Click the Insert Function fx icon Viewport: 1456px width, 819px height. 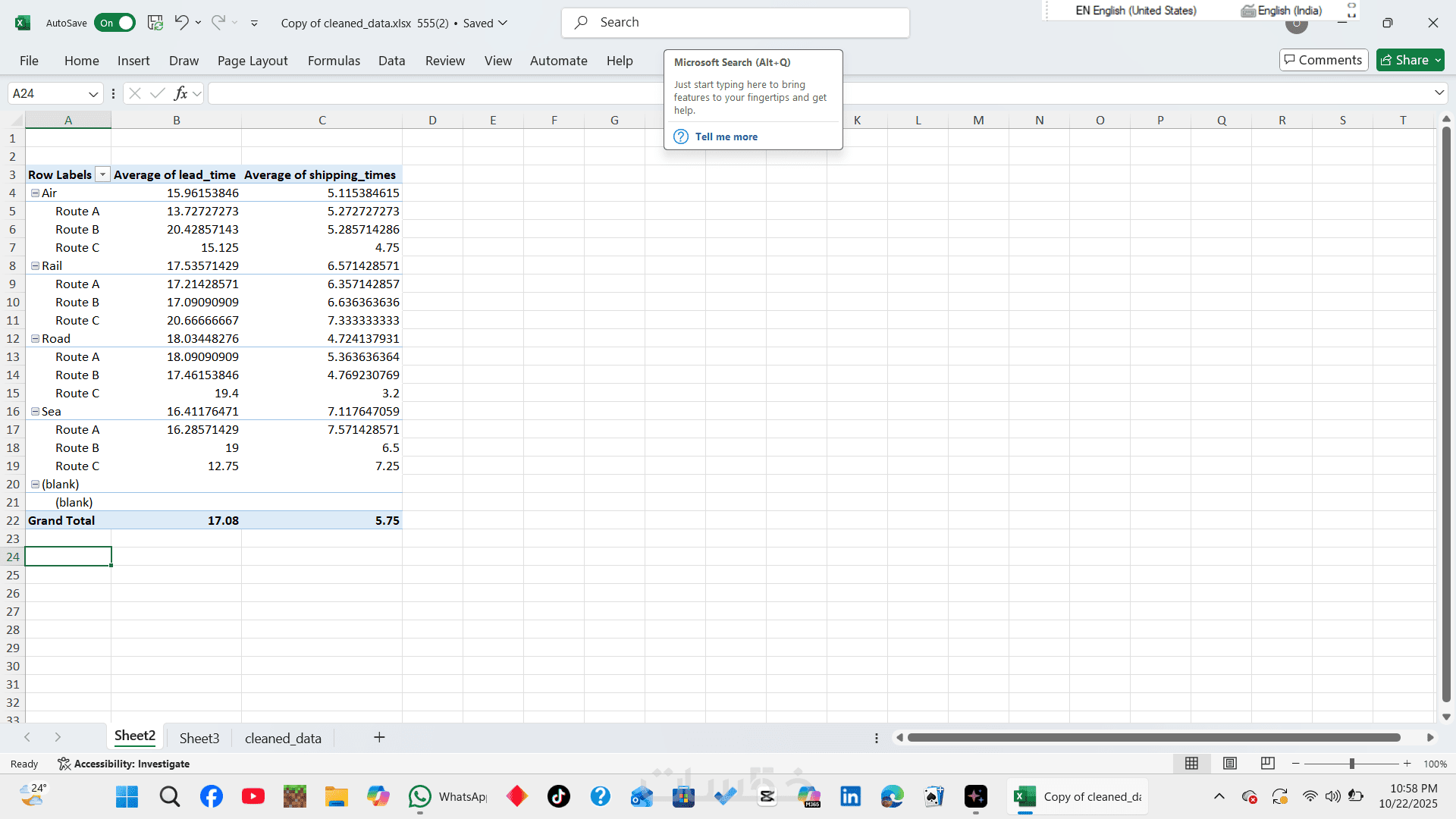pyautogui.click(x=180, y=93)
